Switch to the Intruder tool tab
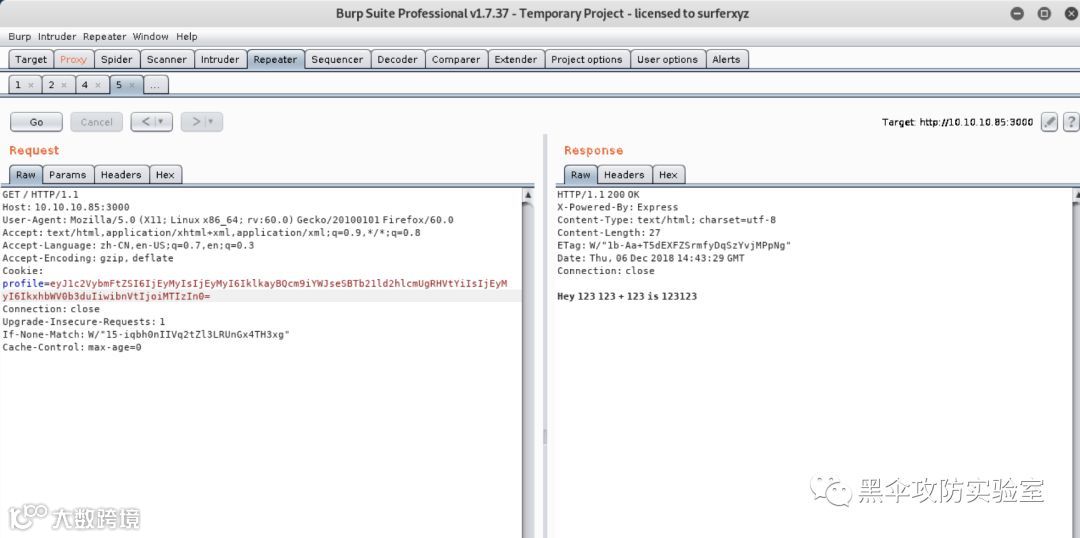This screenshot has height=538, width=1080. (220, 59)
